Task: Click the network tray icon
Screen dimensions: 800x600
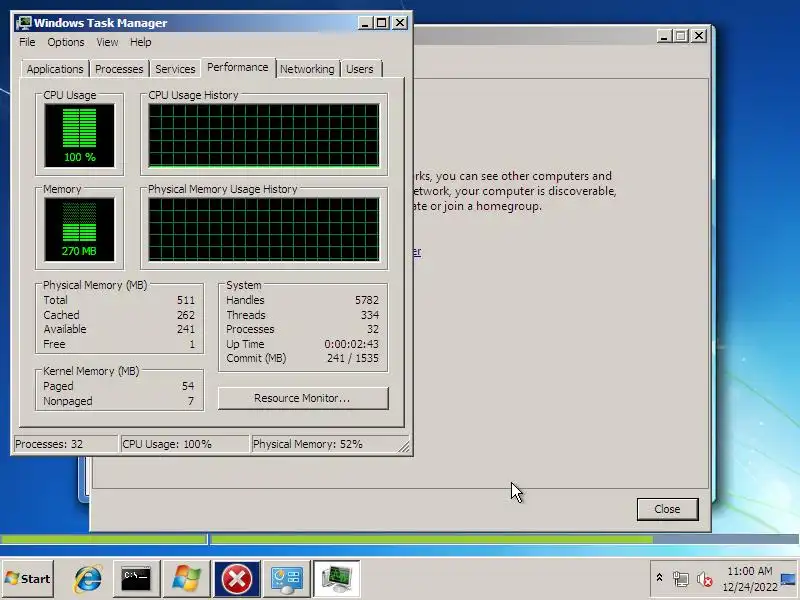Action: (680, 579)
